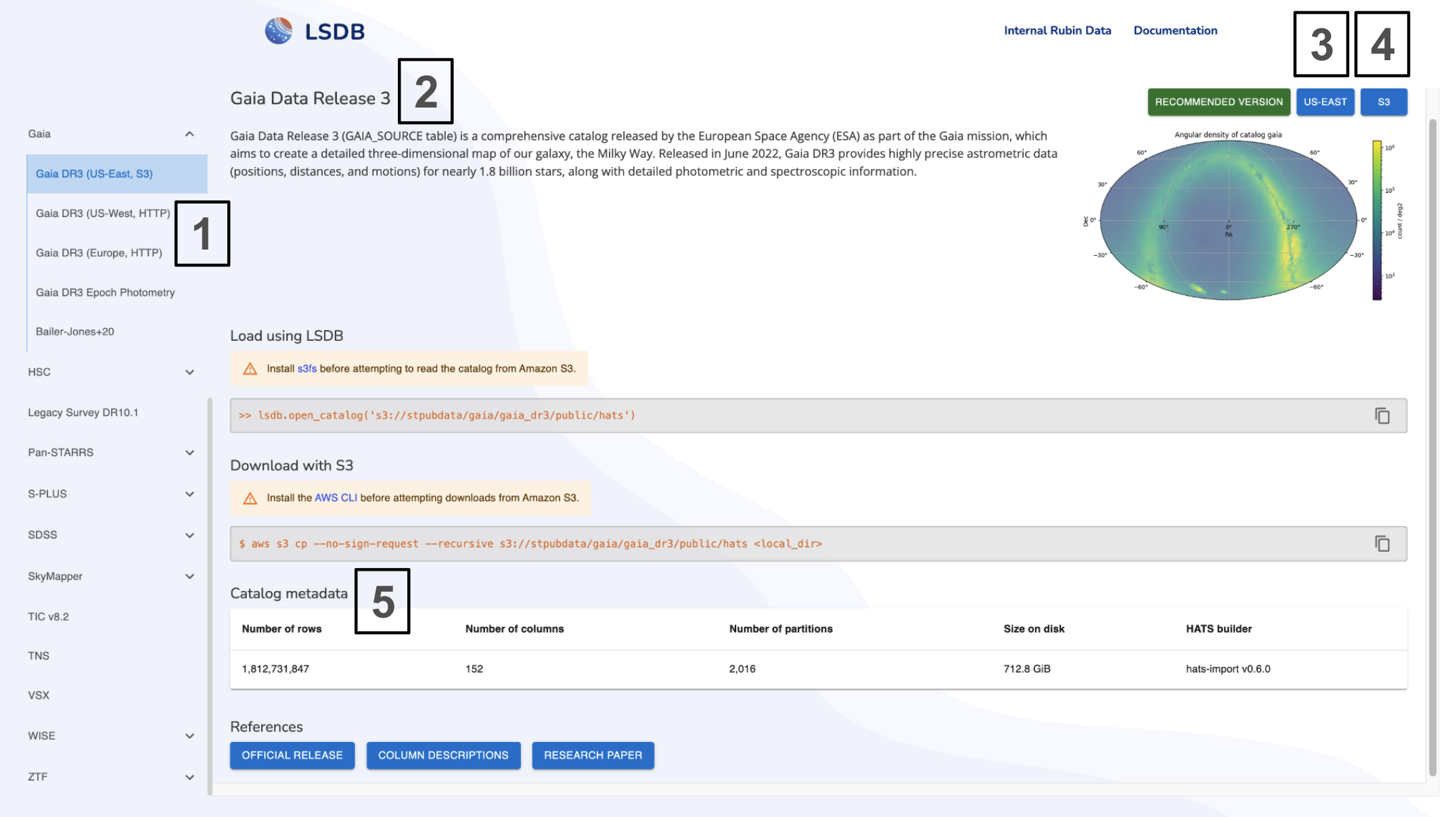Image resolution: width=1456 pixels, height=817 pixels.
Task: Click the OFFICIAL RELEASE button
Action: click(x=292, y=755)
